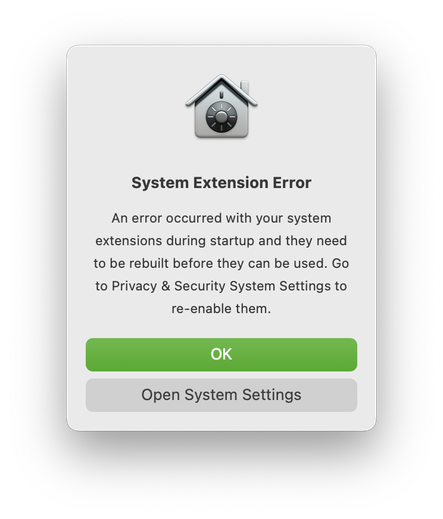Click the word Open on the gray button
The width and height of the screenshot is (443, 519).
pyautogui.click(x=161, y=395)
